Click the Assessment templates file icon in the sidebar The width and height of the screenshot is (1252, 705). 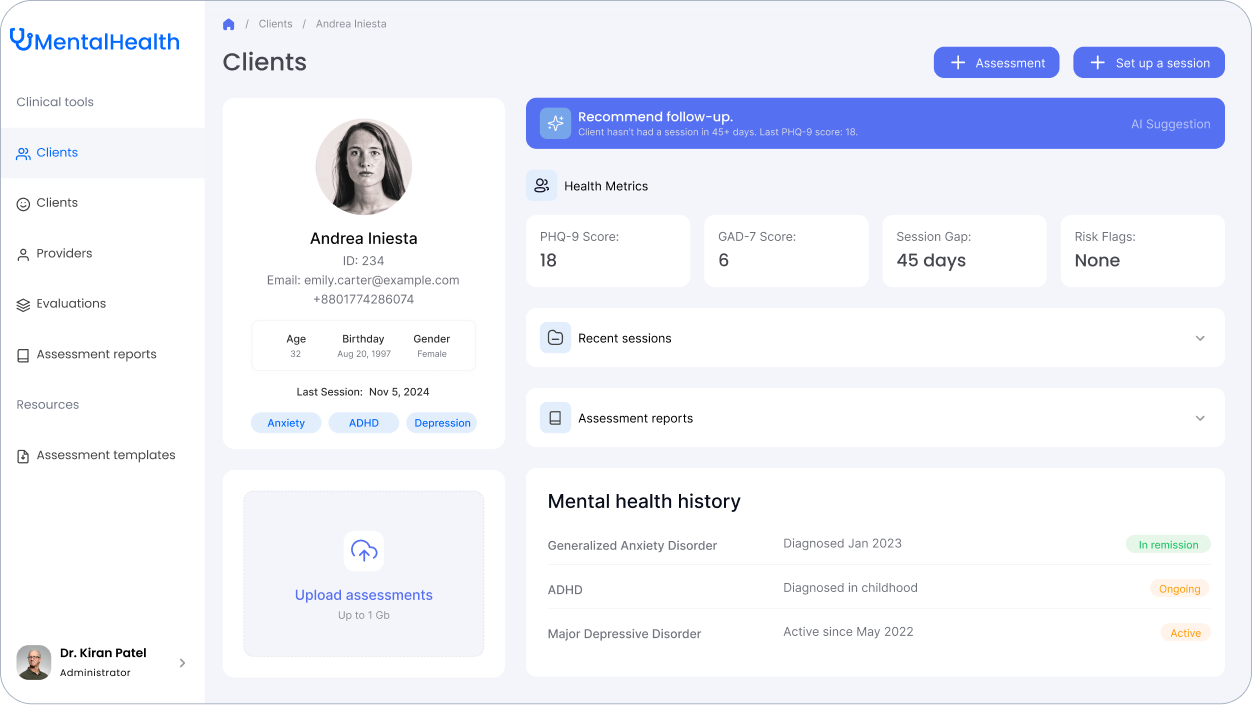[x=23, y=456]
